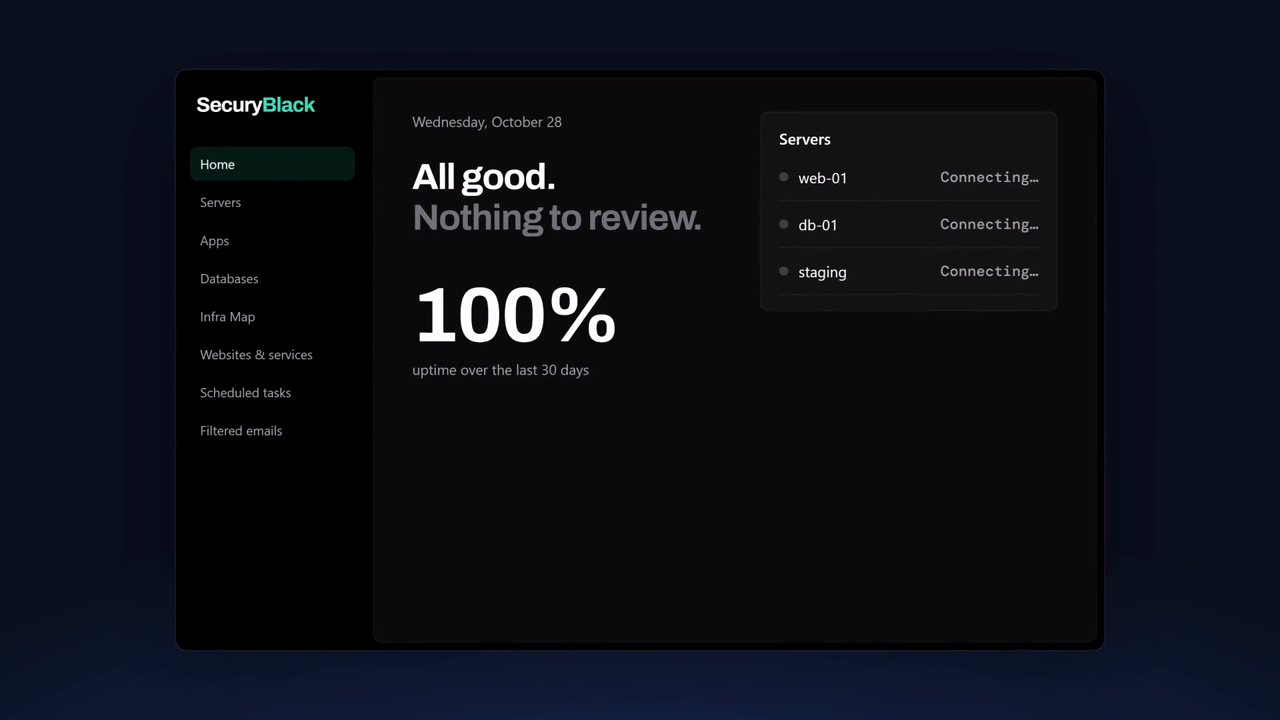The height and width of the screenshot is (720, 1280).
Task: Open the Home page in sidebar
Action: 272,164
